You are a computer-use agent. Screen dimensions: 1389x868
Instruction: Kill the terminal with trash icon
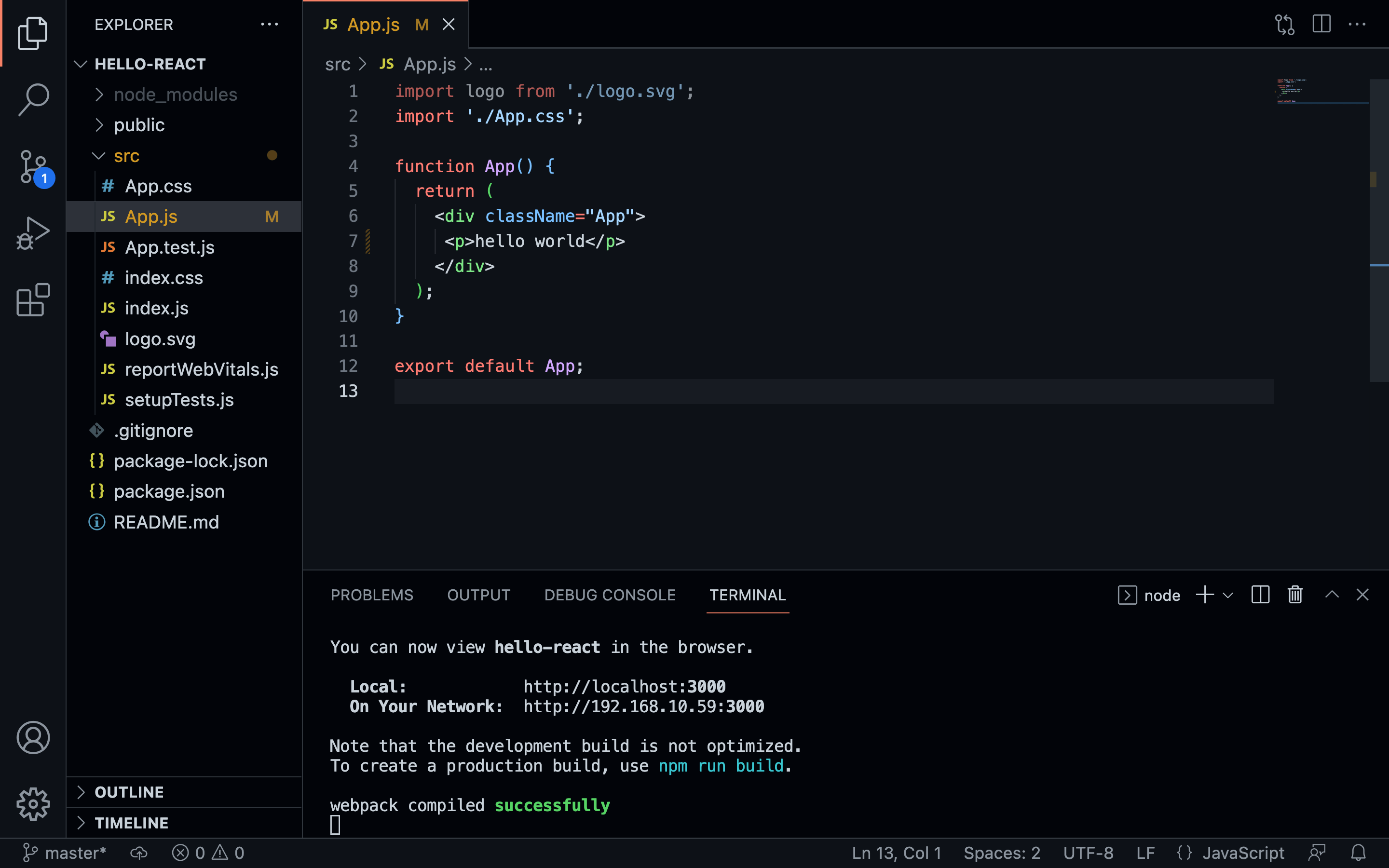(x=1295, y=595)
